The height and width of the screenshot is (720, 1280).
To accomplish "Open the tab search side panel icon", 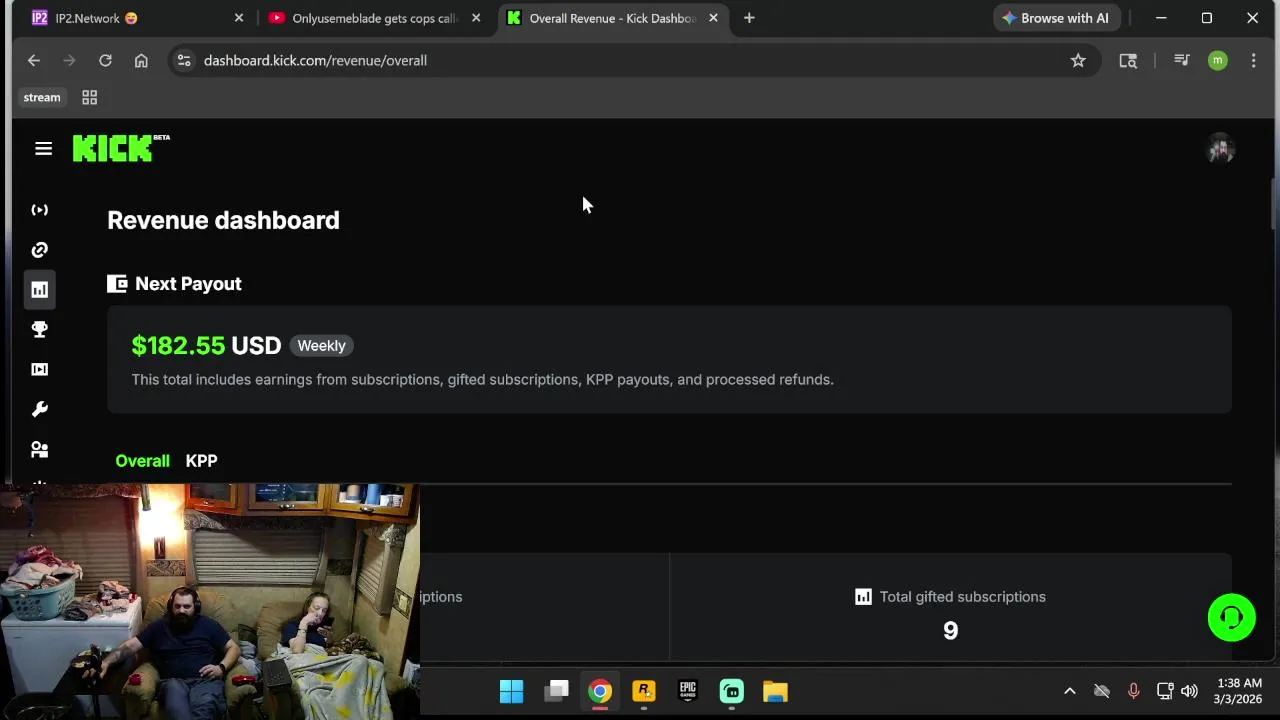I will [x=1128, y=61].
